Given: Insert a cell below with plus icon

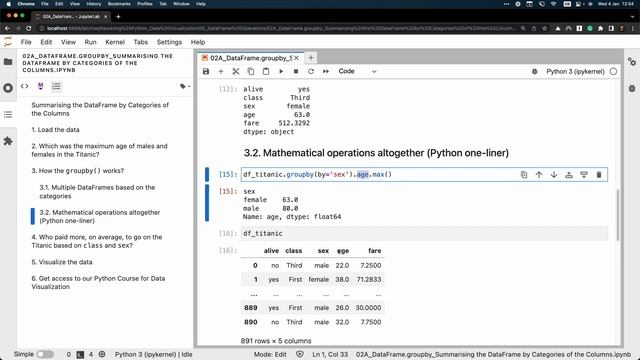Looking at the screenshot, I should [221, 71].
